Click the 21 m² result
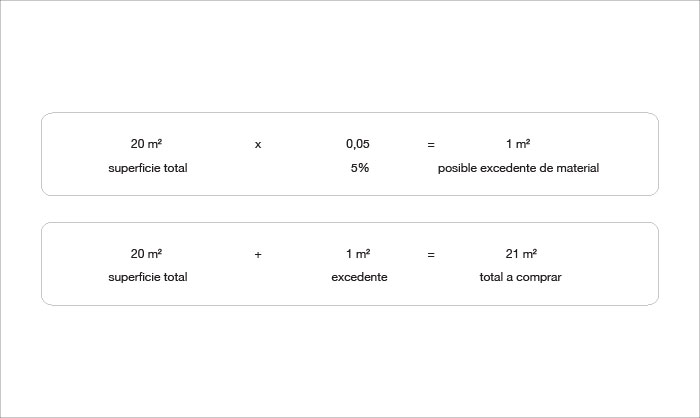700x418 pixels. pyautogui.click(x=521, y=254)
